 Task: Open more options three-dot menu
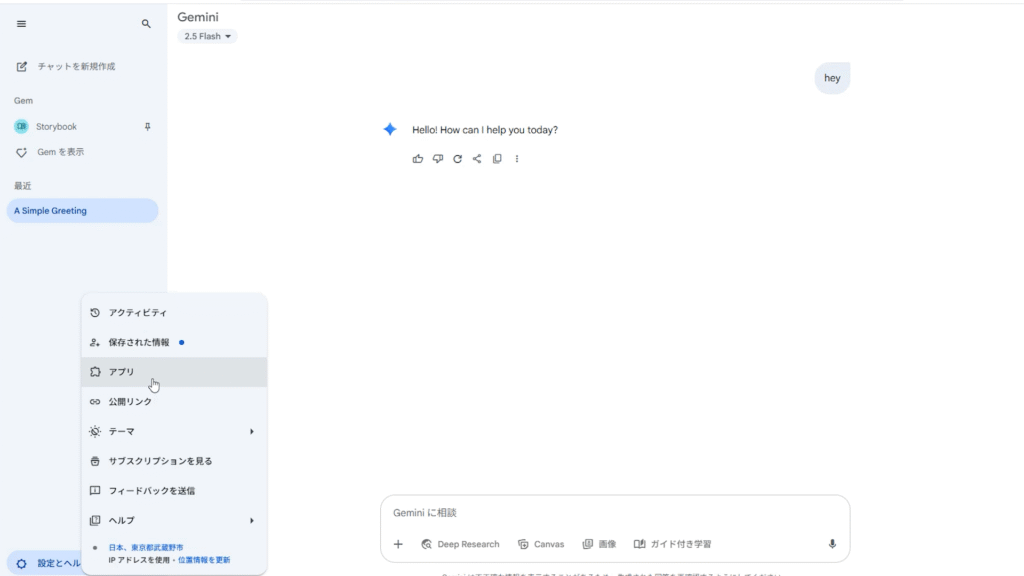(517, 159)
